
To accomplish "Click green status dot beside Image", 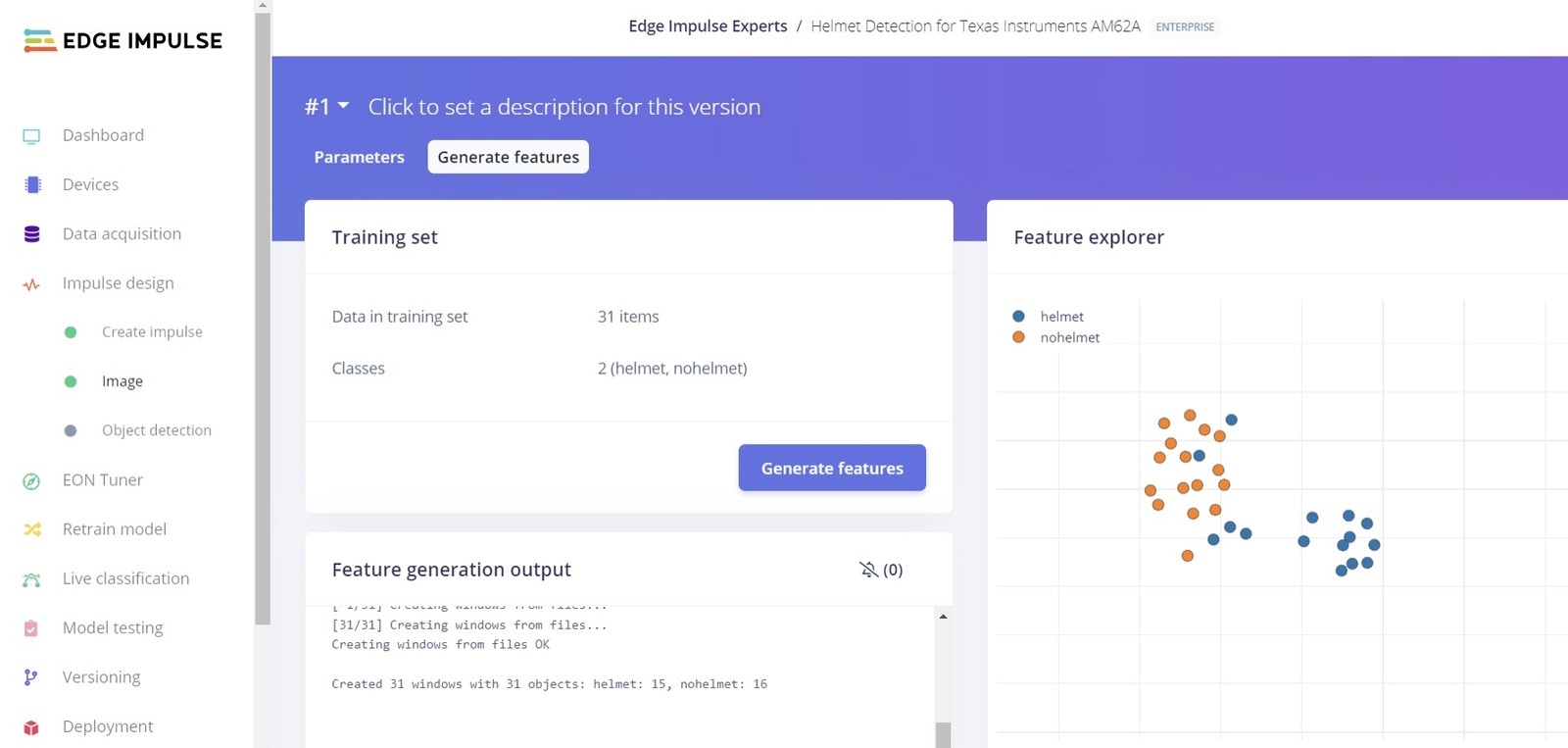I will (71, 381).
